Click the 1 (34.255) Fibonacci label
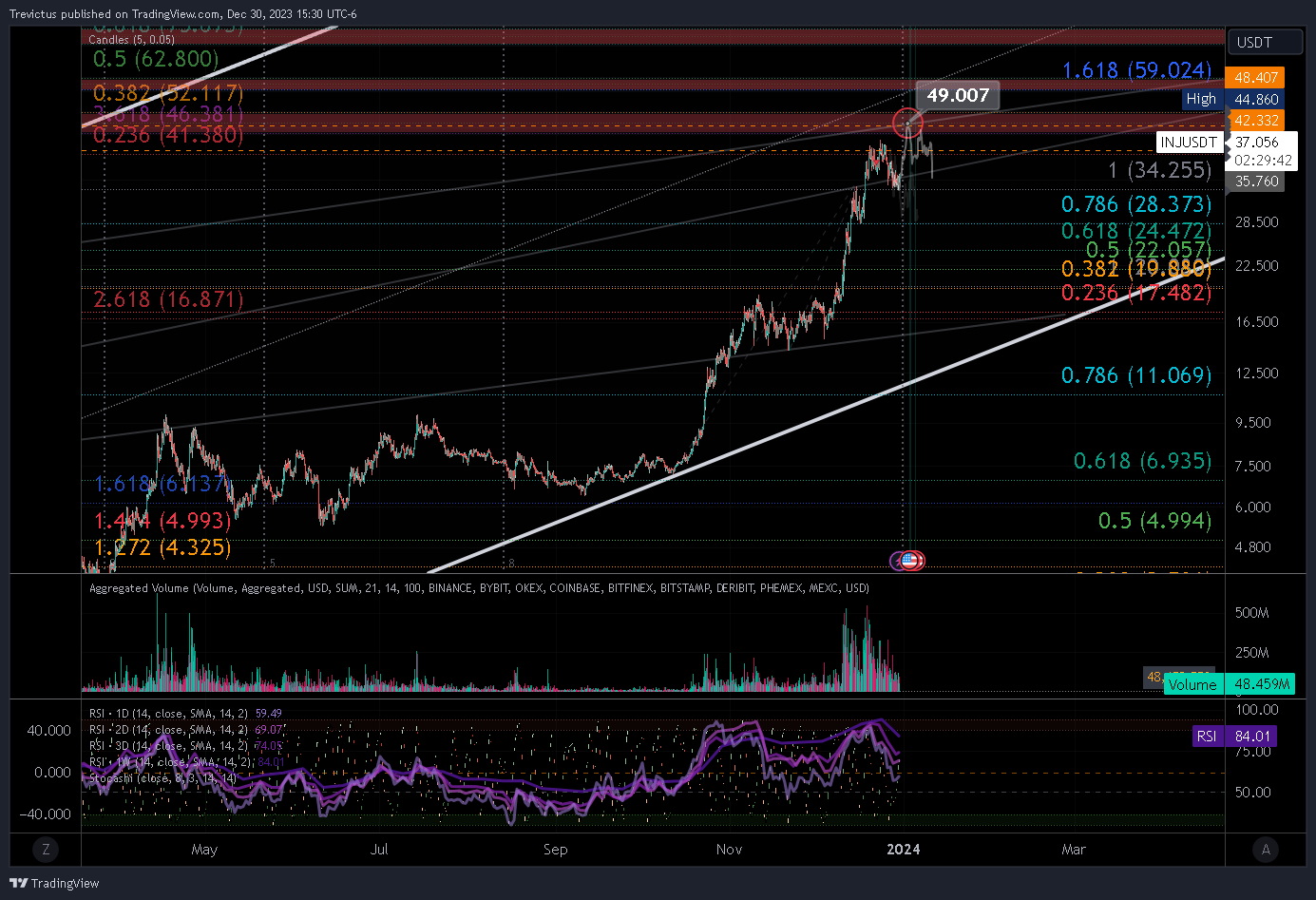Image resolution: width=1316 pixels, height=900 pixels. pos(1159,170)
